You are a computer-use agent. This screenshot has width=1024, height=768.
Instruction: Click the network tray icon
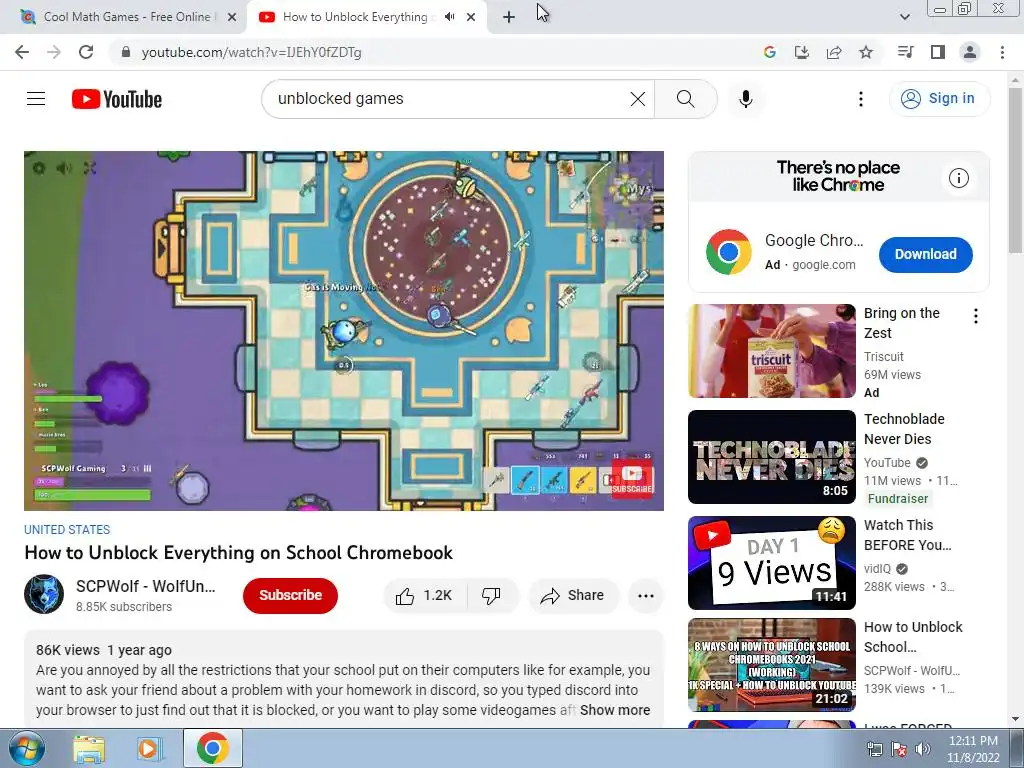874,749
